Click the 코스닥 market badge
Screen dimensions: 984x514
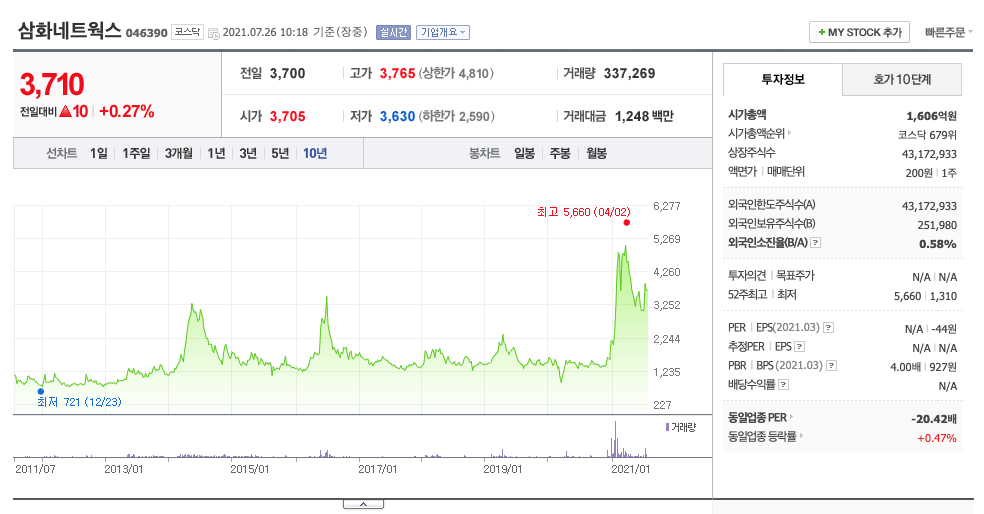click(x=187, y=31)
